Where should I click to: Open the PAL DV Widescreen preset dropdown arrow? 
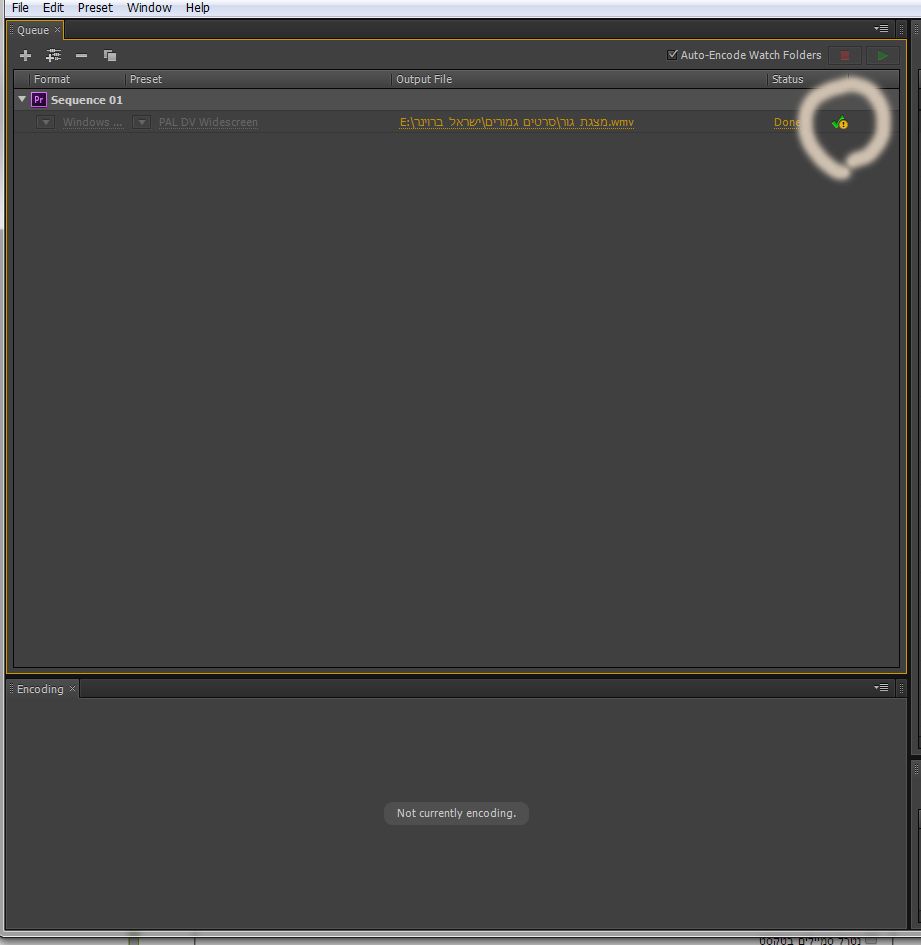(142, 122)
